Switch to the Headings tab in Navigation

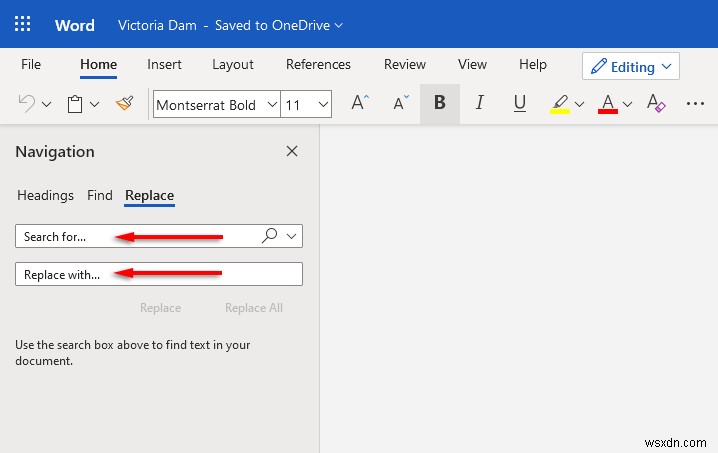45,196
